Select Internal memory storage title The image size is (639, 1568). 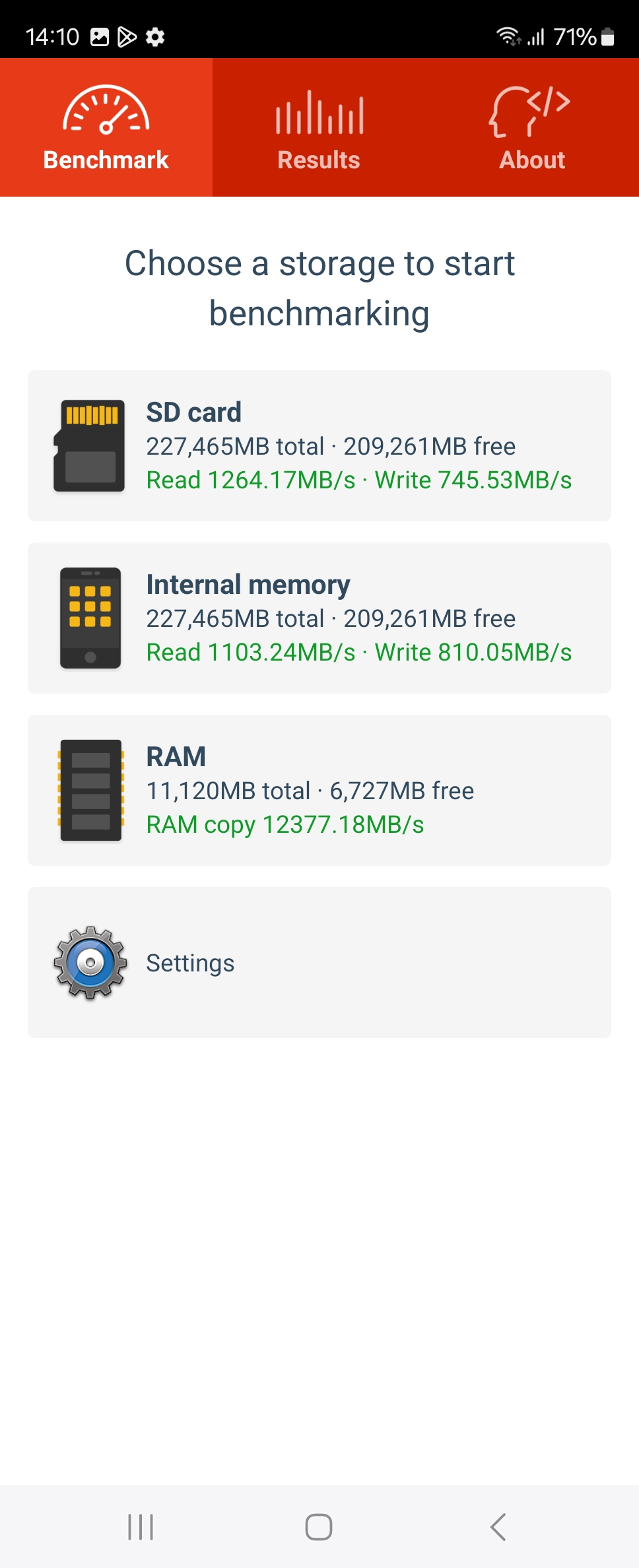point(248,585)
